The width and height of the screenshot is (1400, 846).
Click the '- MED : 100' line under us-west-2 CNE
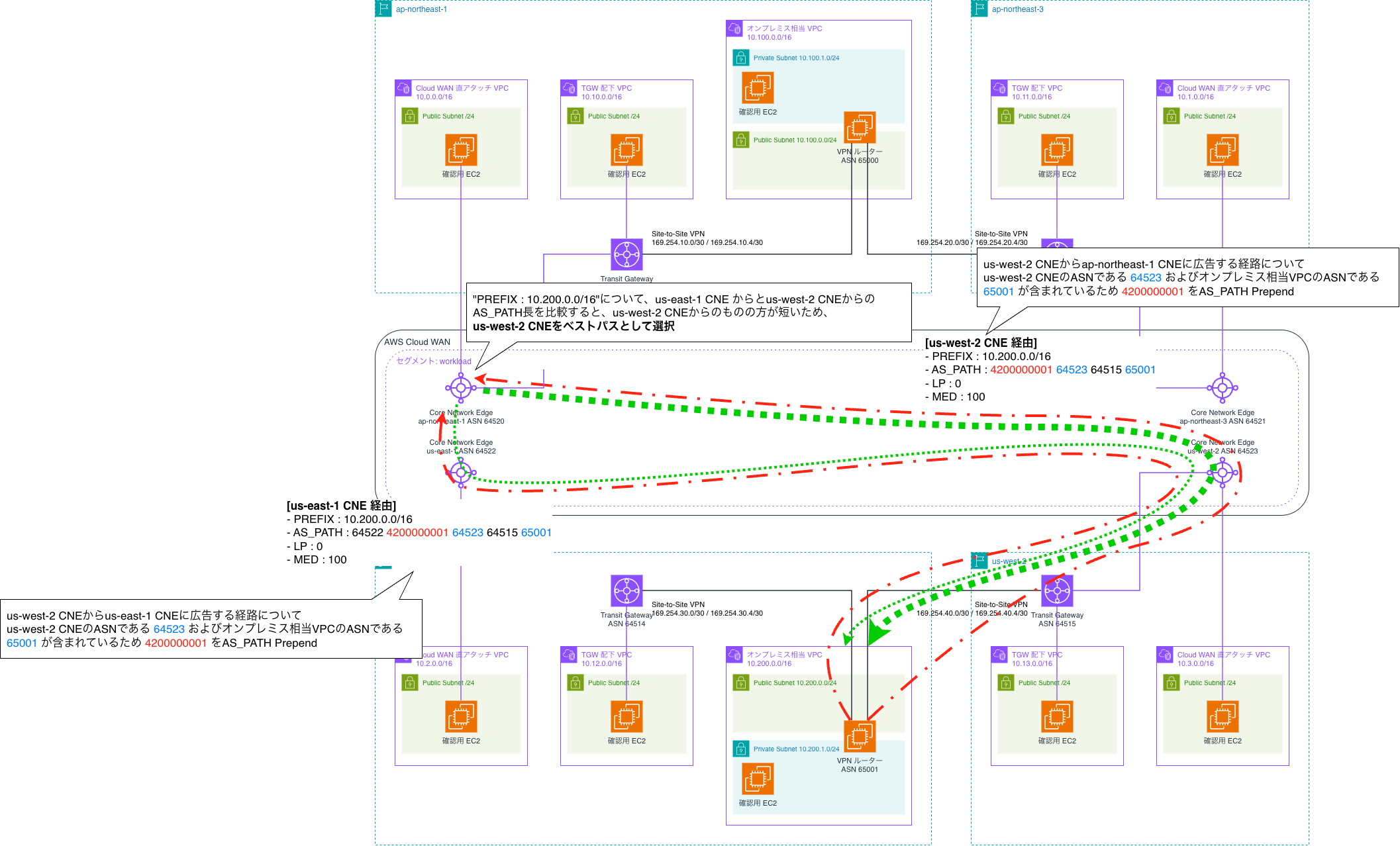(955, 397)
